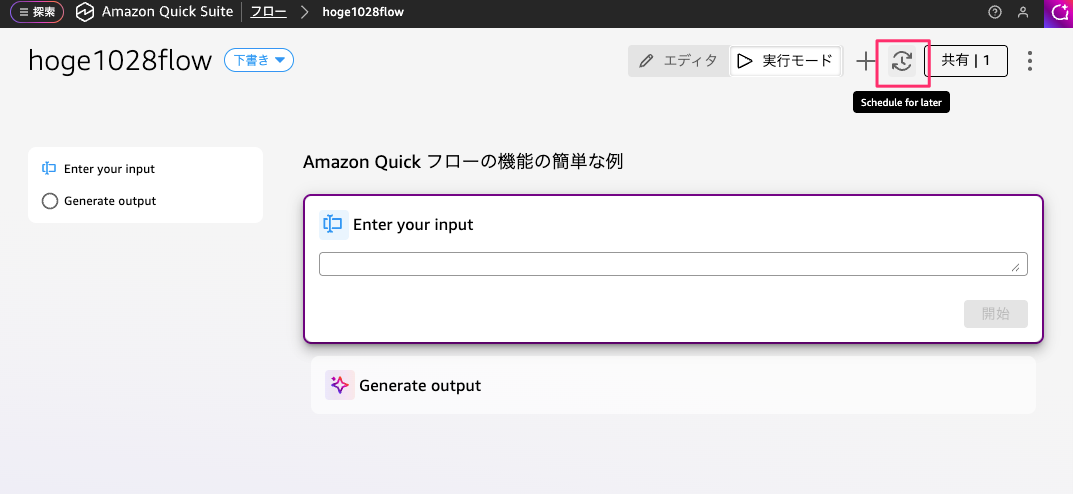Open the three-dot more options menu
Screen dimensions: 1073x494
[x=1030, y=61]
